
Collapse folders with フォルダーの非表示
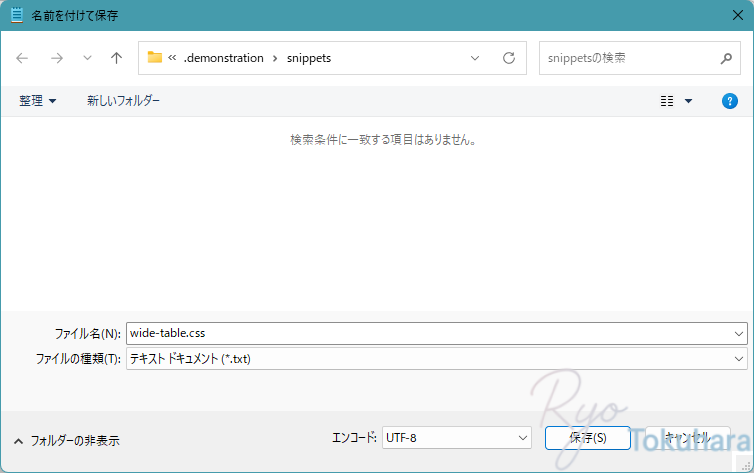pyautogui.click(x=66, y=440)
